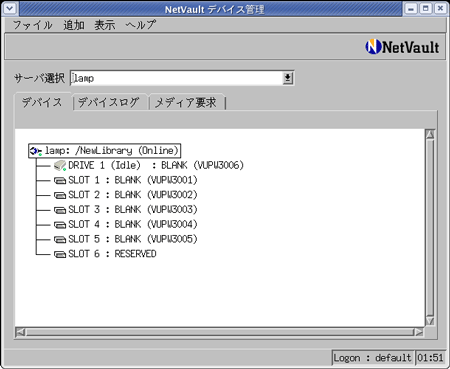Open the 追加 menu
Screen dimensions: 450x369
point(74,25)
